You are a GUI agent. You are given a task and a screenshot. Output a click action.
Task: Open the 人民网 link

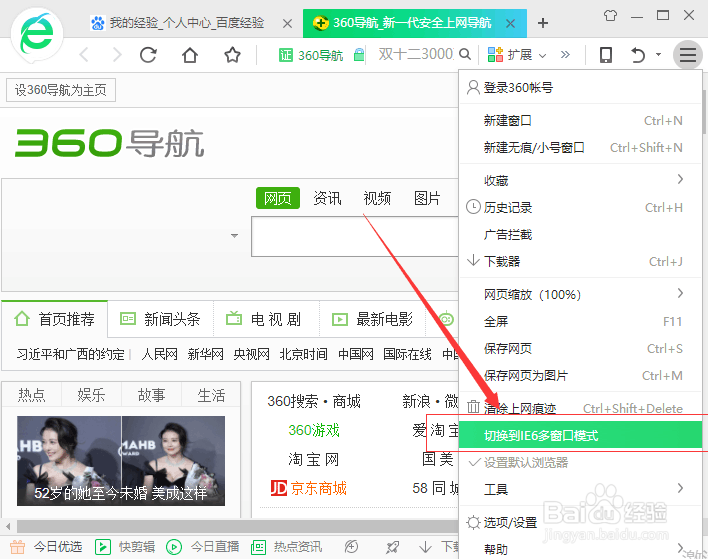coord(159,354)
